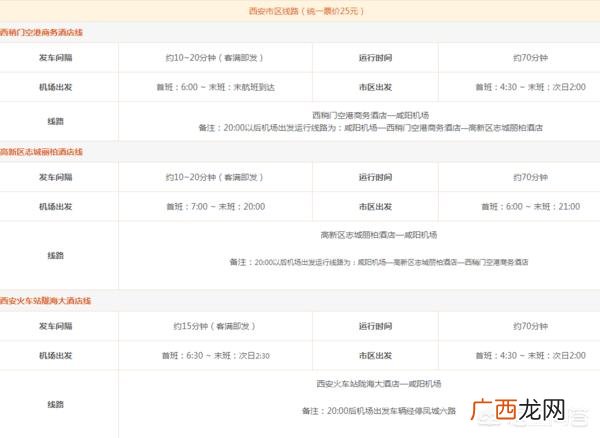Click the header 西安市区线路（统一票价25元）
The height and width of the screenshot is (438, 600).
306,11
